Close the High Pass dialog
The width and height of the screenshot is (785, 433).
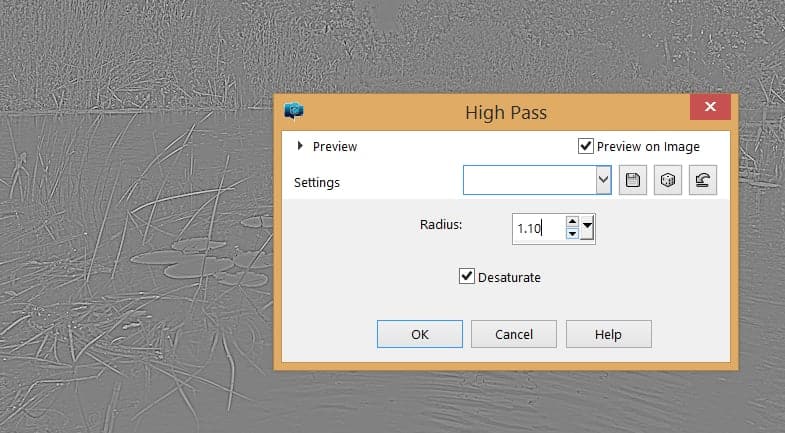[710, 108]
